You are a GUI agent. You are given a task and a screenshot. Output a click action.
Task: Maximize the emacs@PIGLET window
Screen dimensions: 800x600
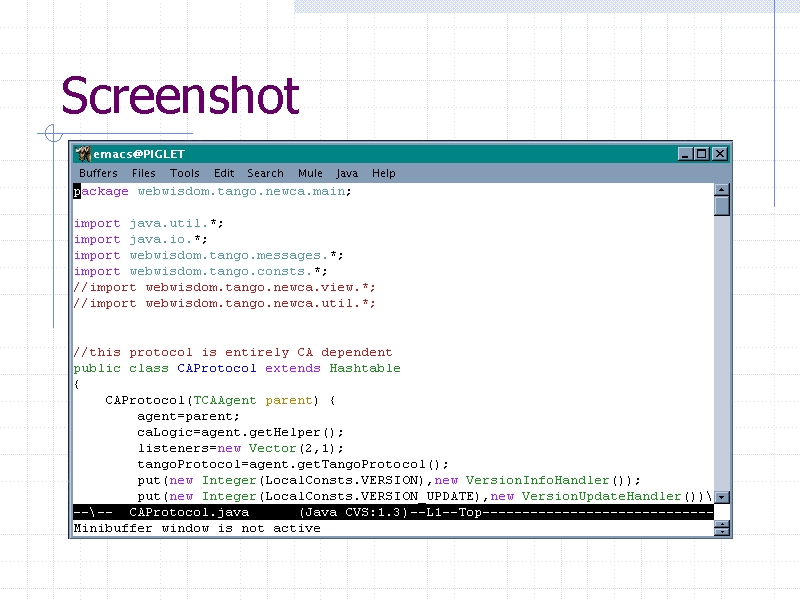point(702,154)
